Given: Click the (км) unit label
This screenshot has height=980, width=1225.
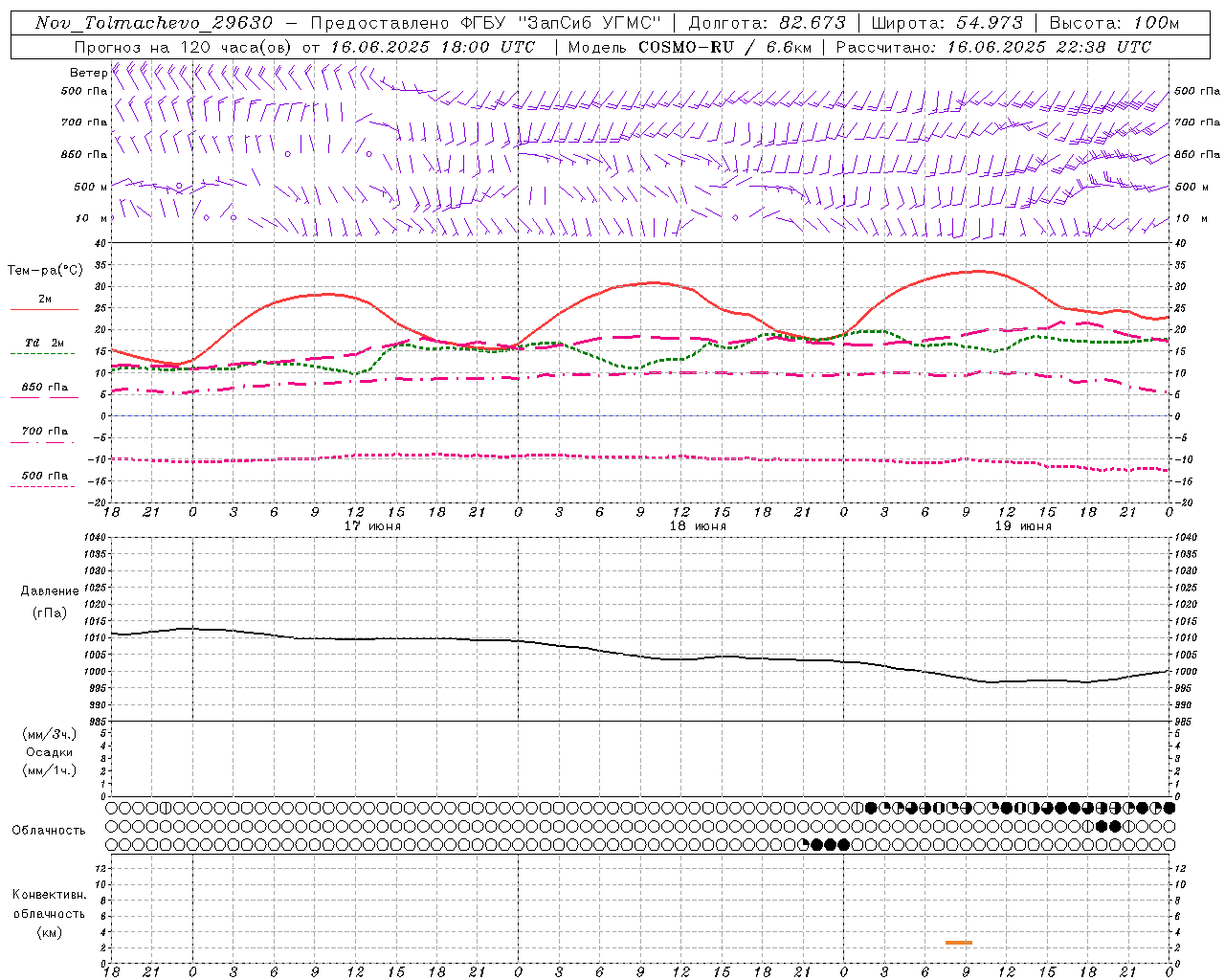Looking at the screenshot, I should coord(49,932).
